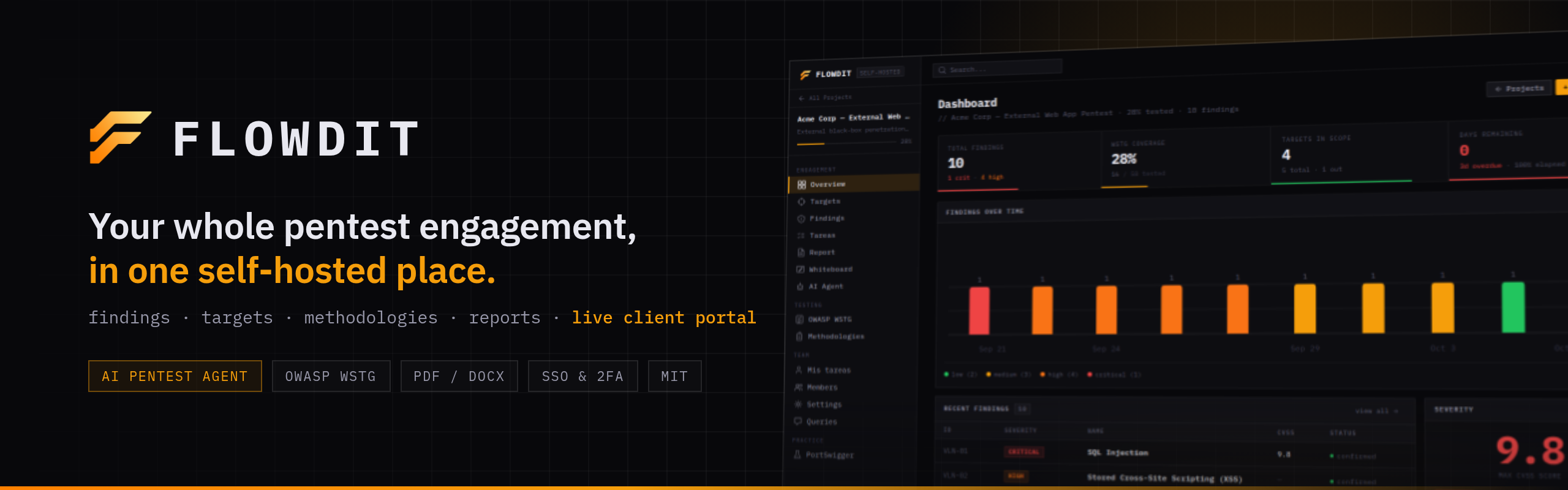Screen dimensions: 1568x490
Task: Select the 'SQL Injection' finding row
Action: [1174, 453]
